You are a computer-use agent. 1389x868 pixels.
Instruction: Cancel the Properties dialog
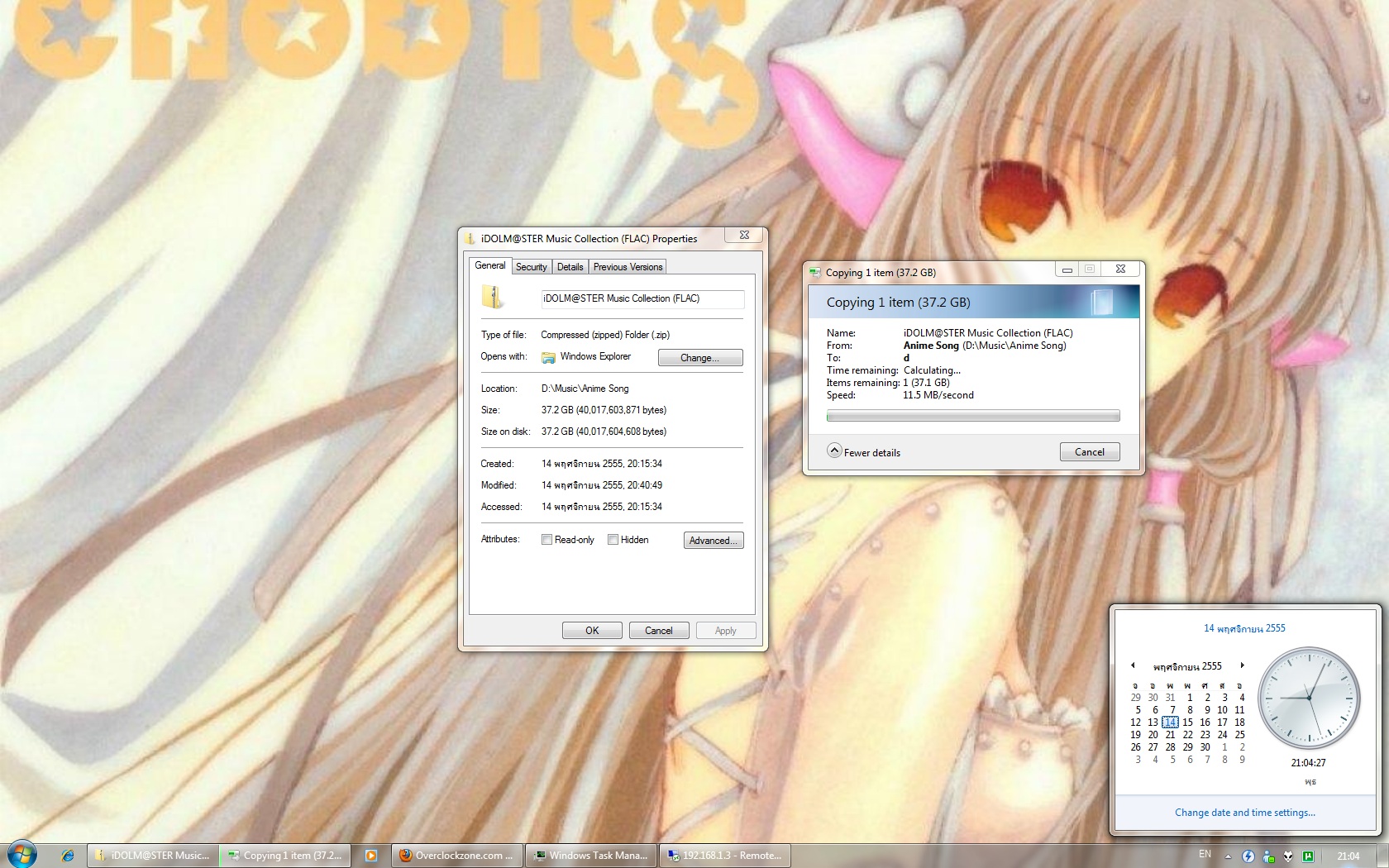(659, 630)
